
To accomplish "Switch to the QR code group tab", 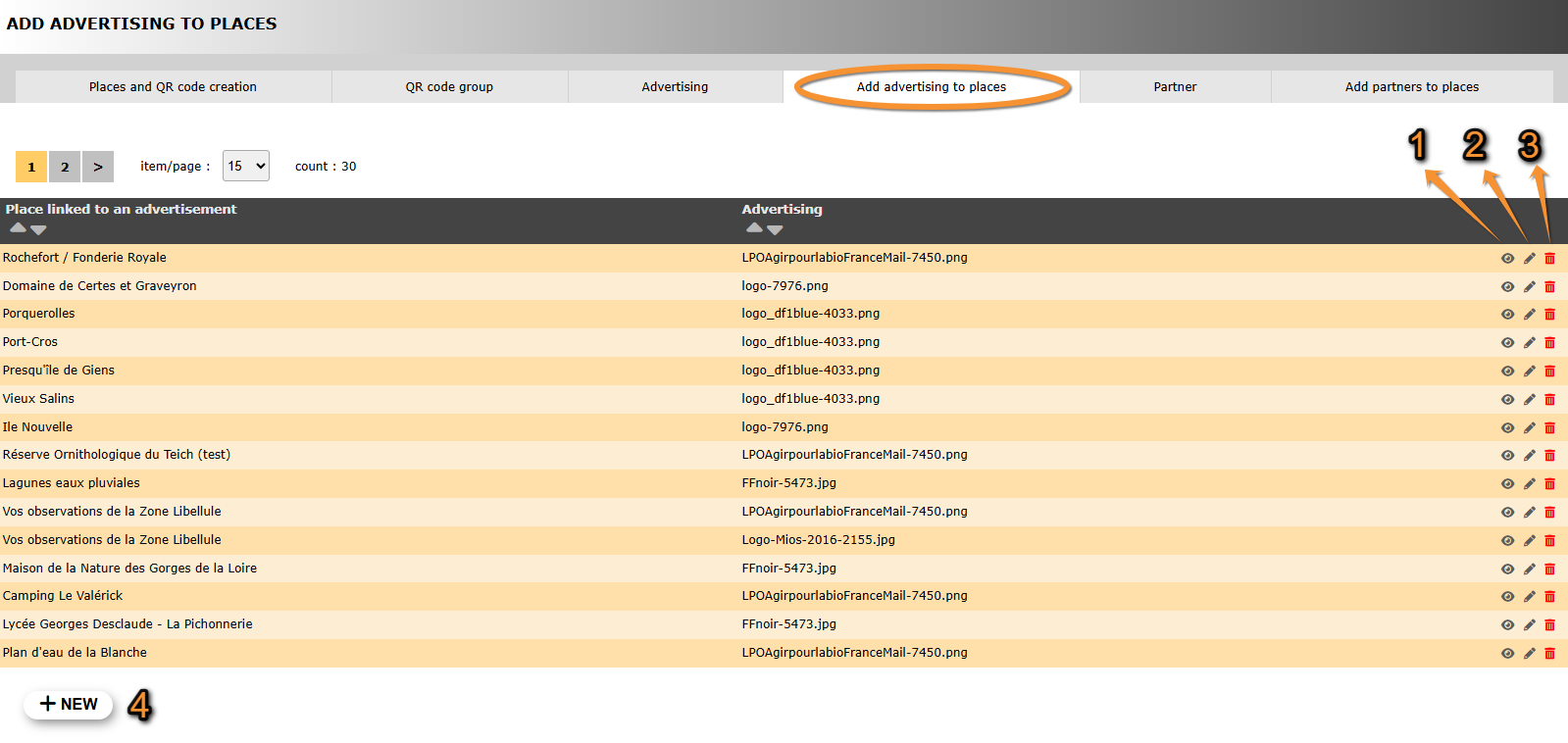I will 449,87.
